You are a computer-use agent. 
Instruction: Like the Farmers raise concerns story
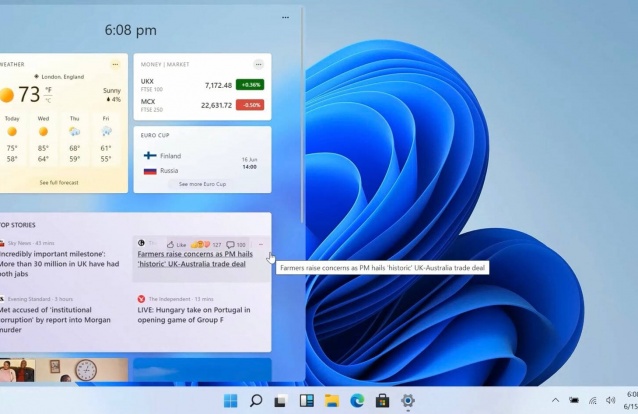[x=177, y=244]
